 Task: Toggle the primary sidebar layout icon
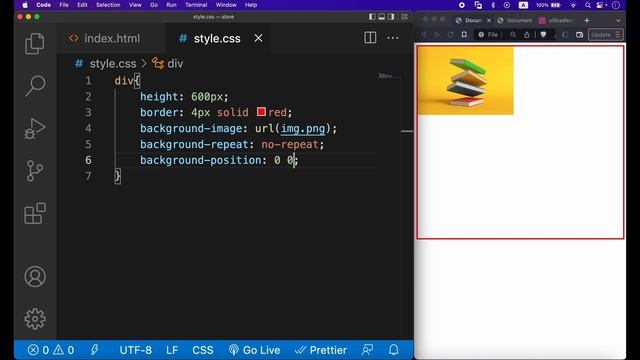pyautogui.click(x=372, y=17)
